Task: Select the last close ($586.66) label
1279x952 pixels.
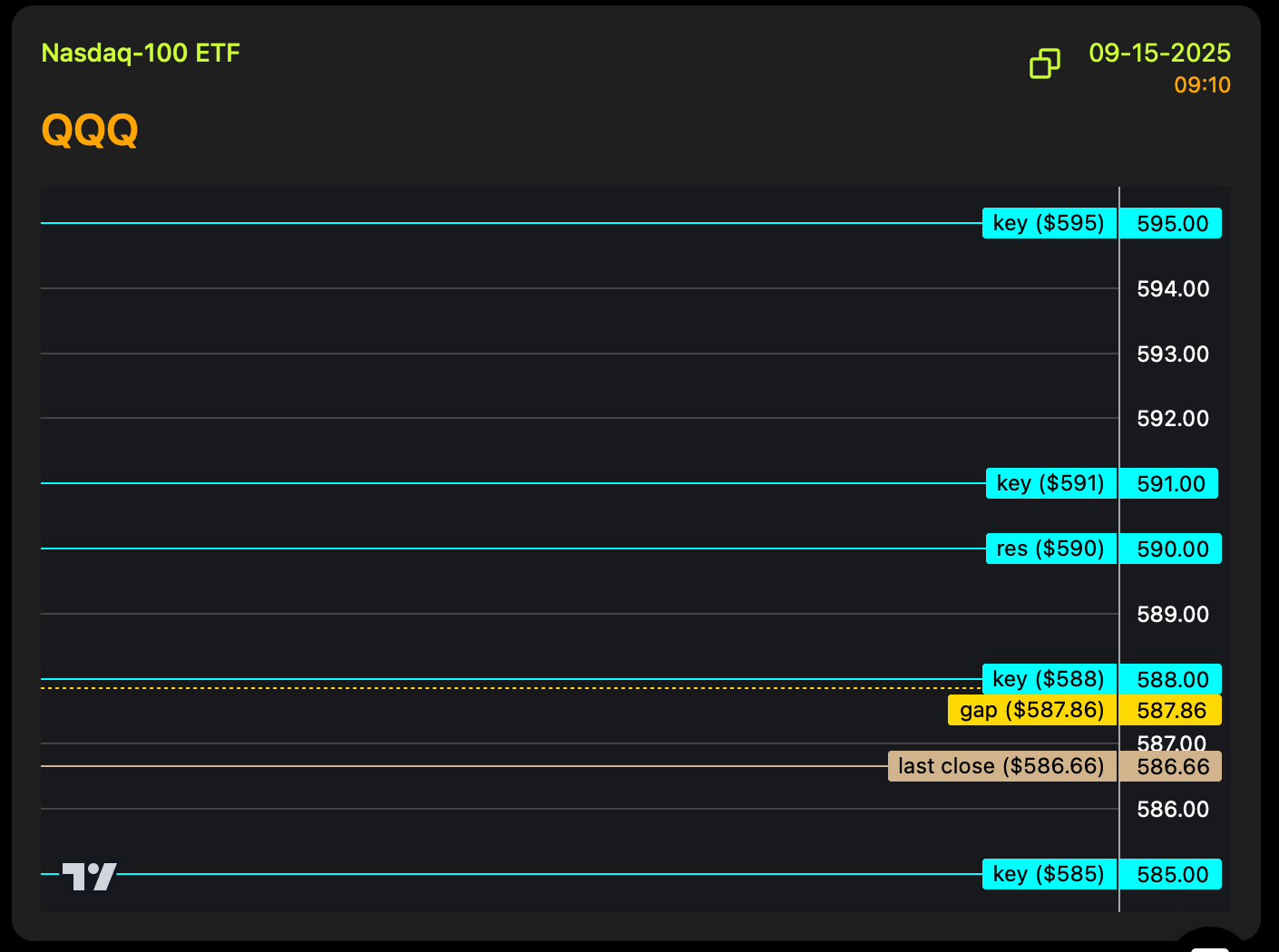Action: tap(1001, 766)
